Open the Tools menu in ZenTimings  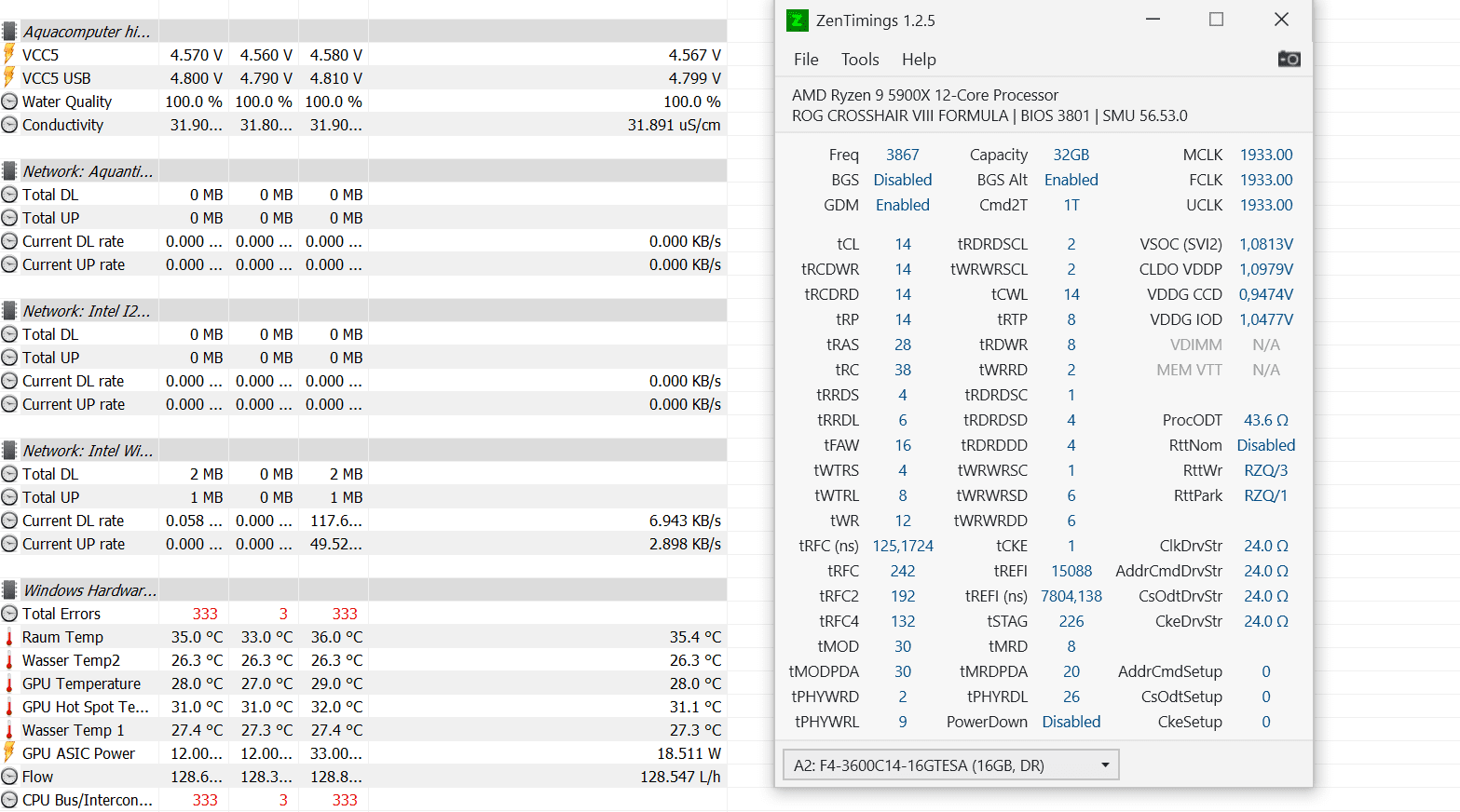(x=860, y=60)
